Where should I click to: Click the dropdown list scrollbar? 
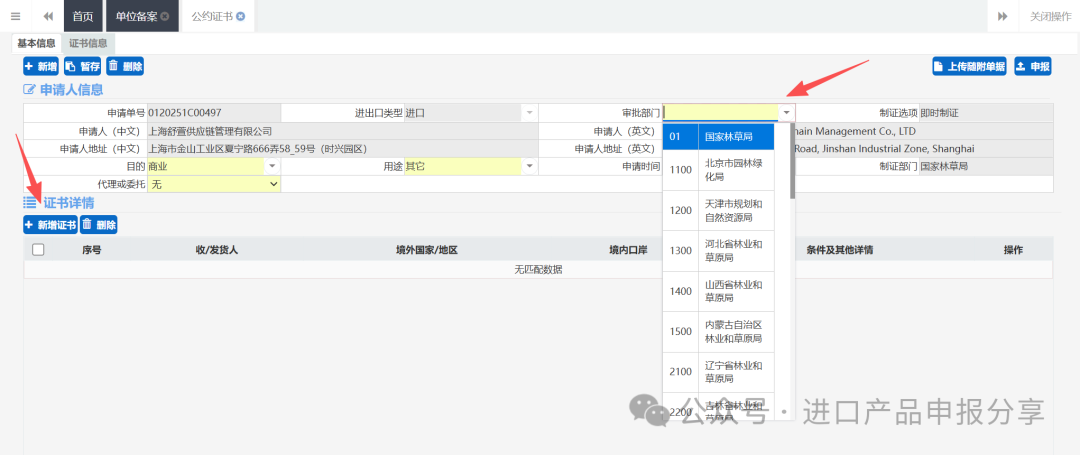point(793,161)
